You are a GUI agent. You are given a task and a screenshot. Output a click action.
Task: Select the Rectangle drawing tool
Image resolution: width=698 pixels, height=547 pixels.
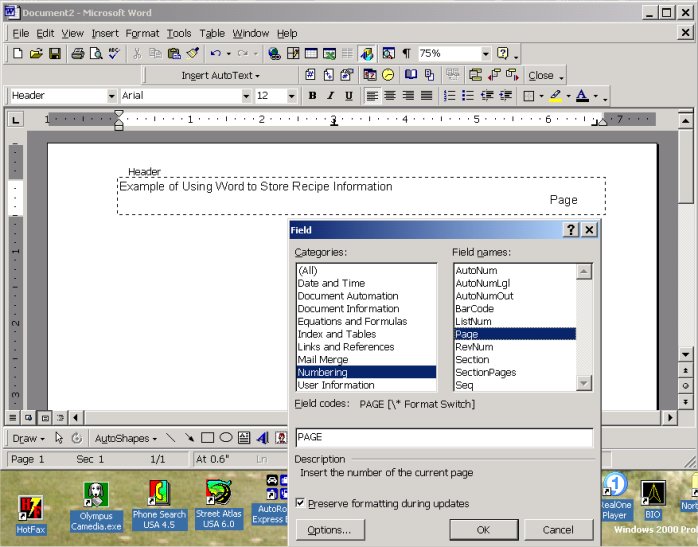point(207,438)
